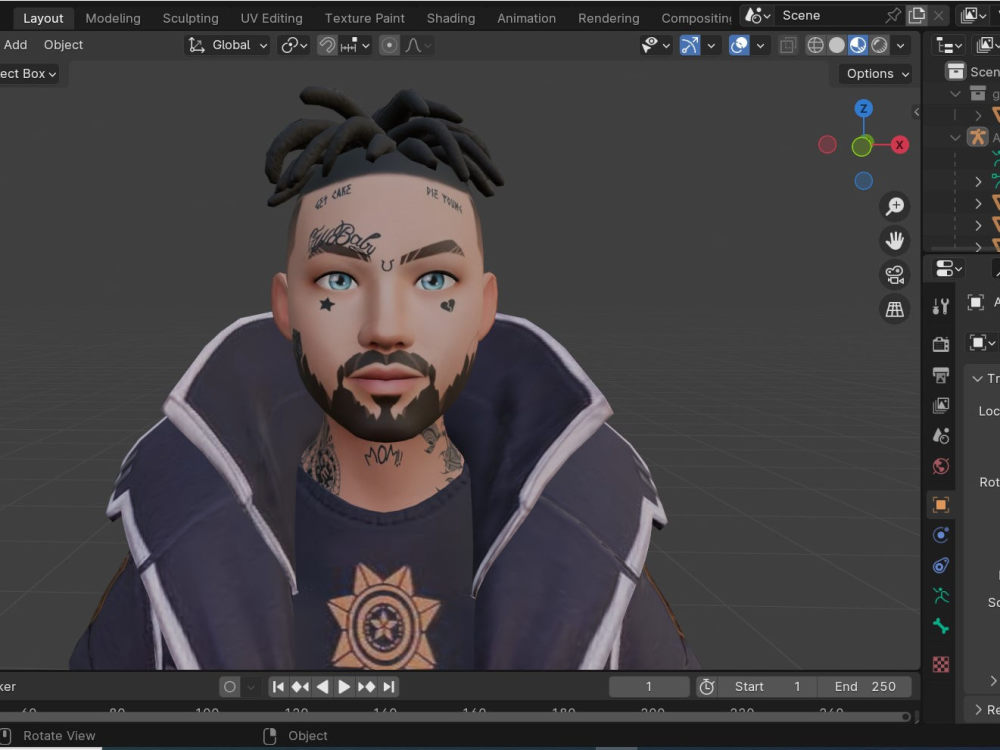Switch to Rendered viewport shading mode
The image size is (1000, 750).
point(877,45)
